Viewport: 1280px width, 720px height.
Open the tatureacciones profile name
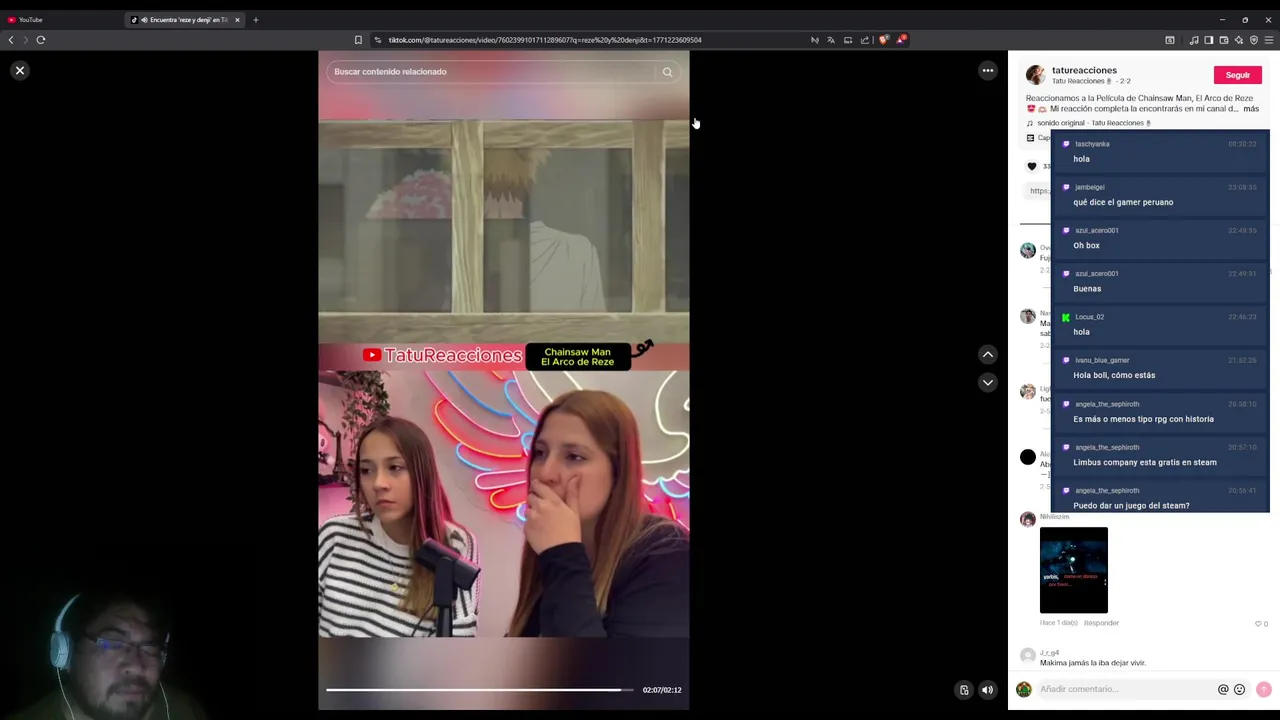[x=1084, y=70]
